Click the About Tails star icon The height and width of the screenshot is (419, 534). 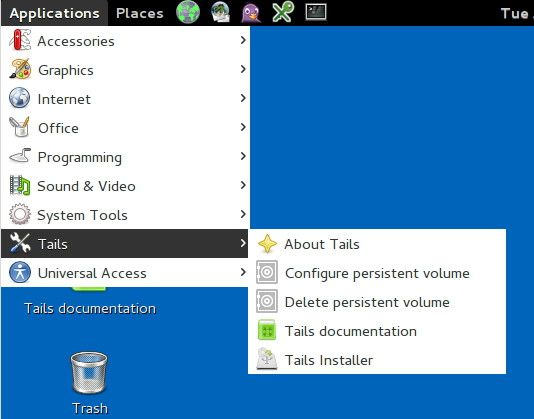(267, 244)
